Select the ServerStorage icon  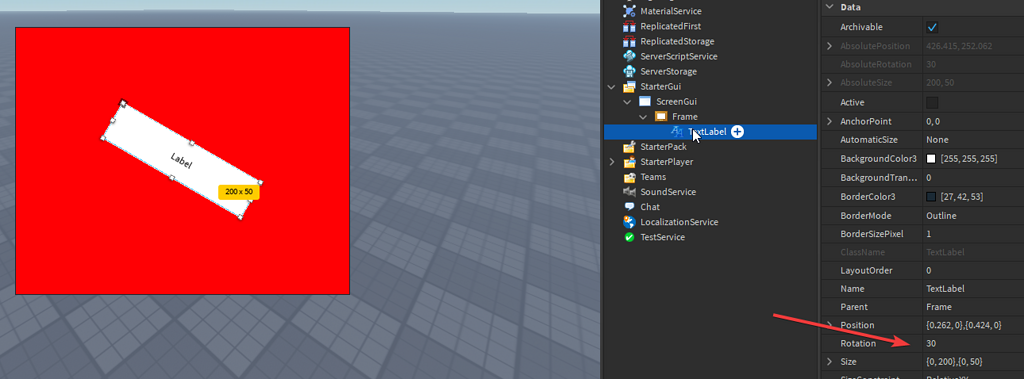(629, 71)
